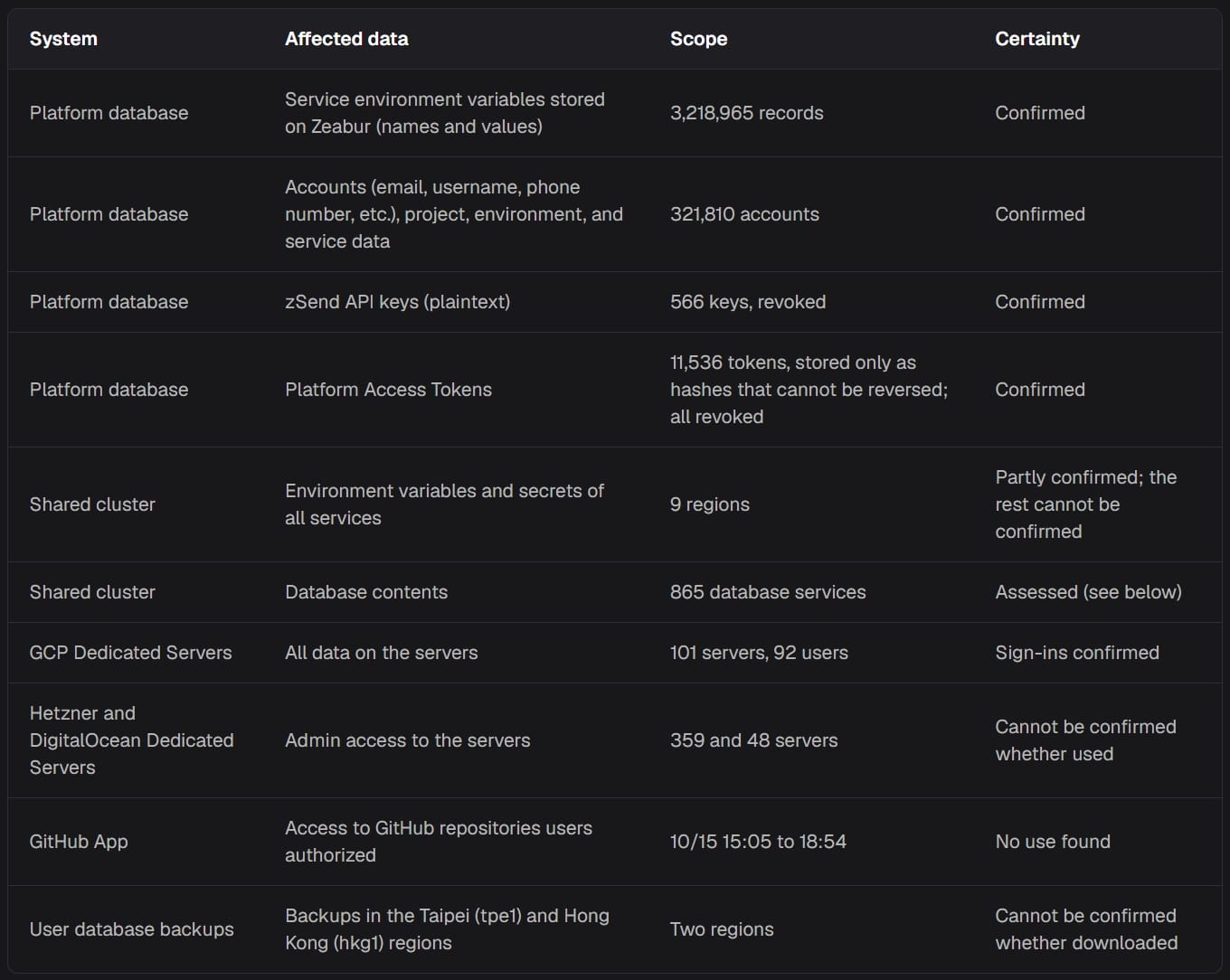Select the No use found cell
This screenshot has height=980, width=1230.
[x=1053, y=842]
